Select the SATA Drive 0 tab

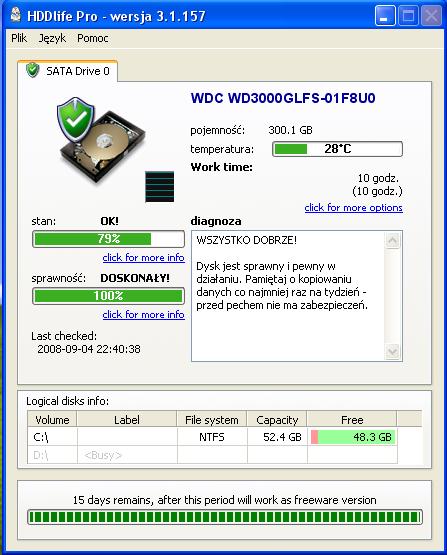pos(68,71)
